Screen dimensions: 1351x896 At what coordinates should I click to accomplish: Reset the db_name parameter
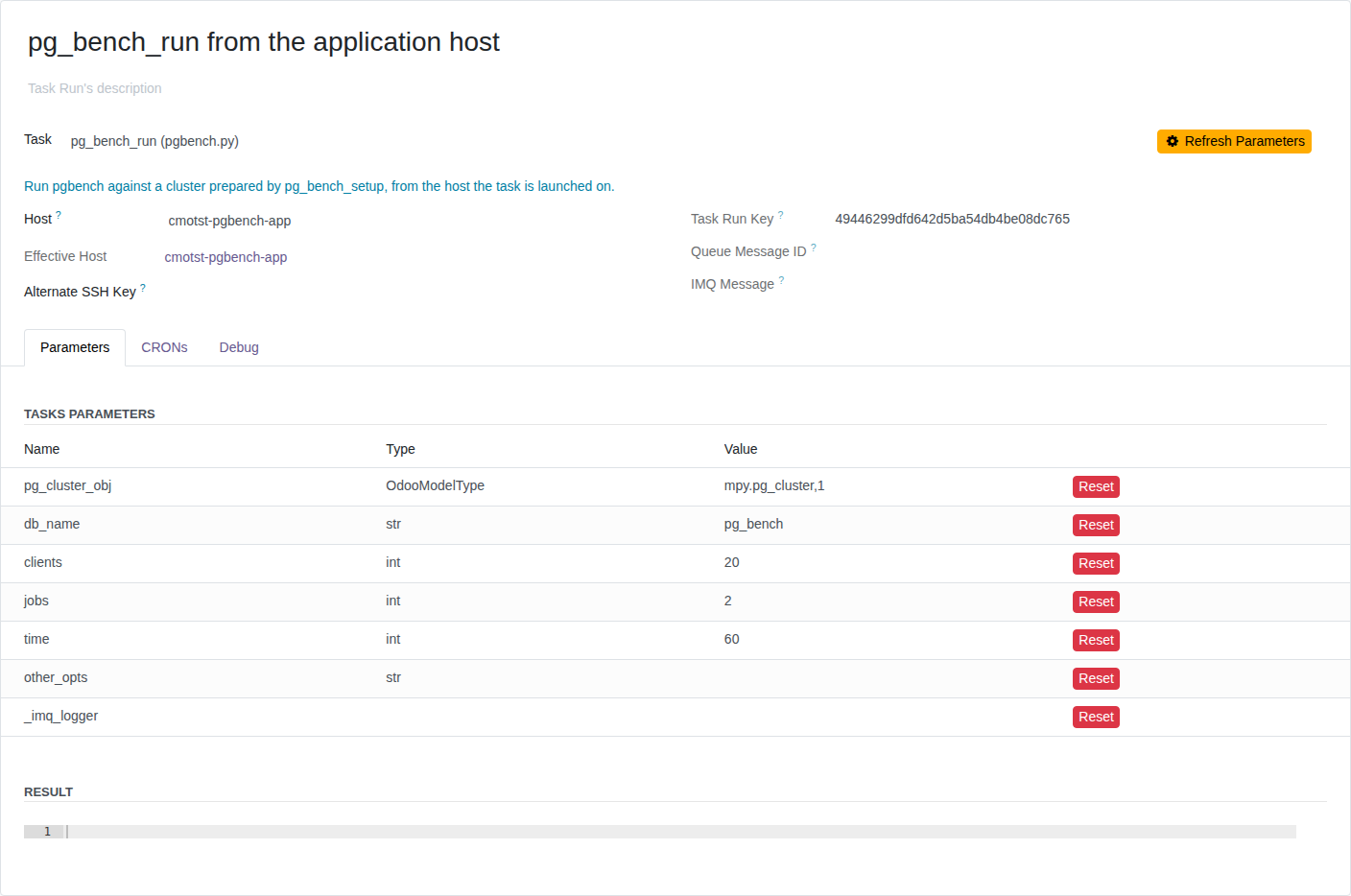click(x=1096, y=525)
